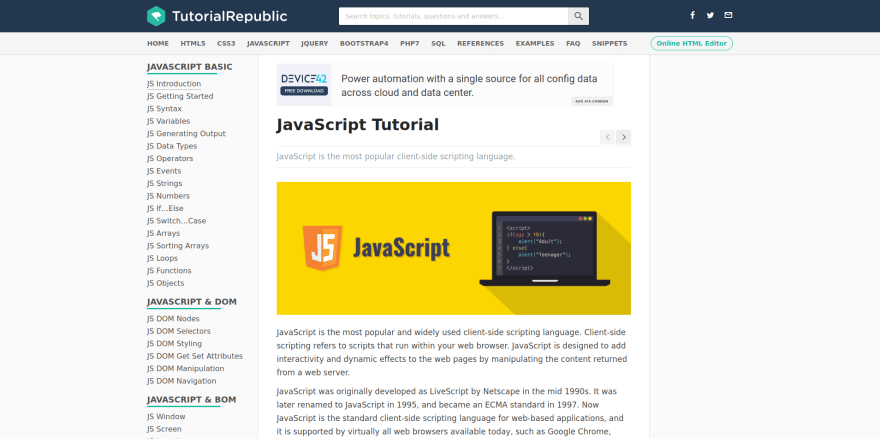Open the JS Arrays chapter
This screenshot has width=880, height=439.
163,233
